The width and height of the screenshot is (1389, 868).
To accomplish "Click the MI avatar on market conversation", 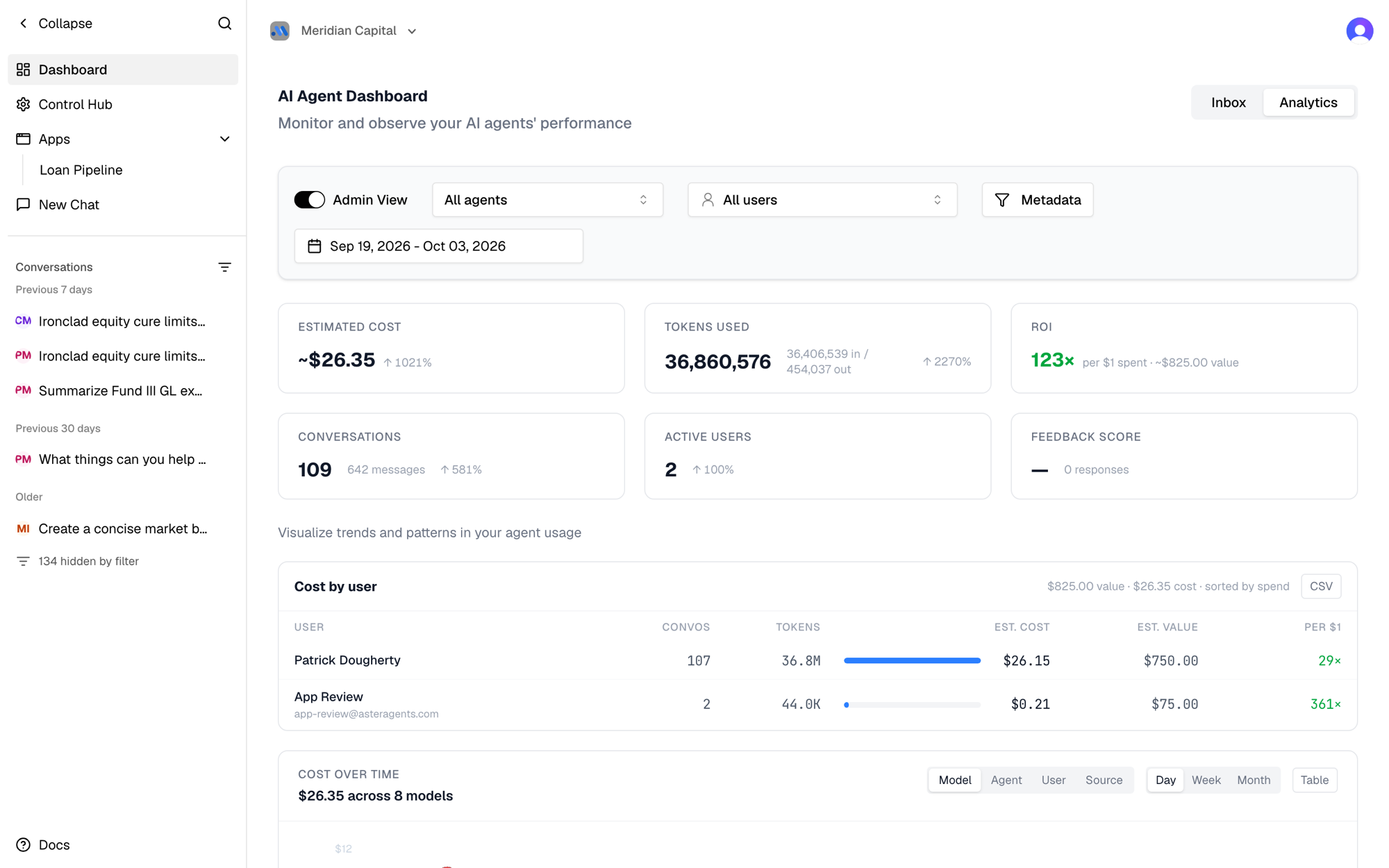I will click(x=24, y=528).
